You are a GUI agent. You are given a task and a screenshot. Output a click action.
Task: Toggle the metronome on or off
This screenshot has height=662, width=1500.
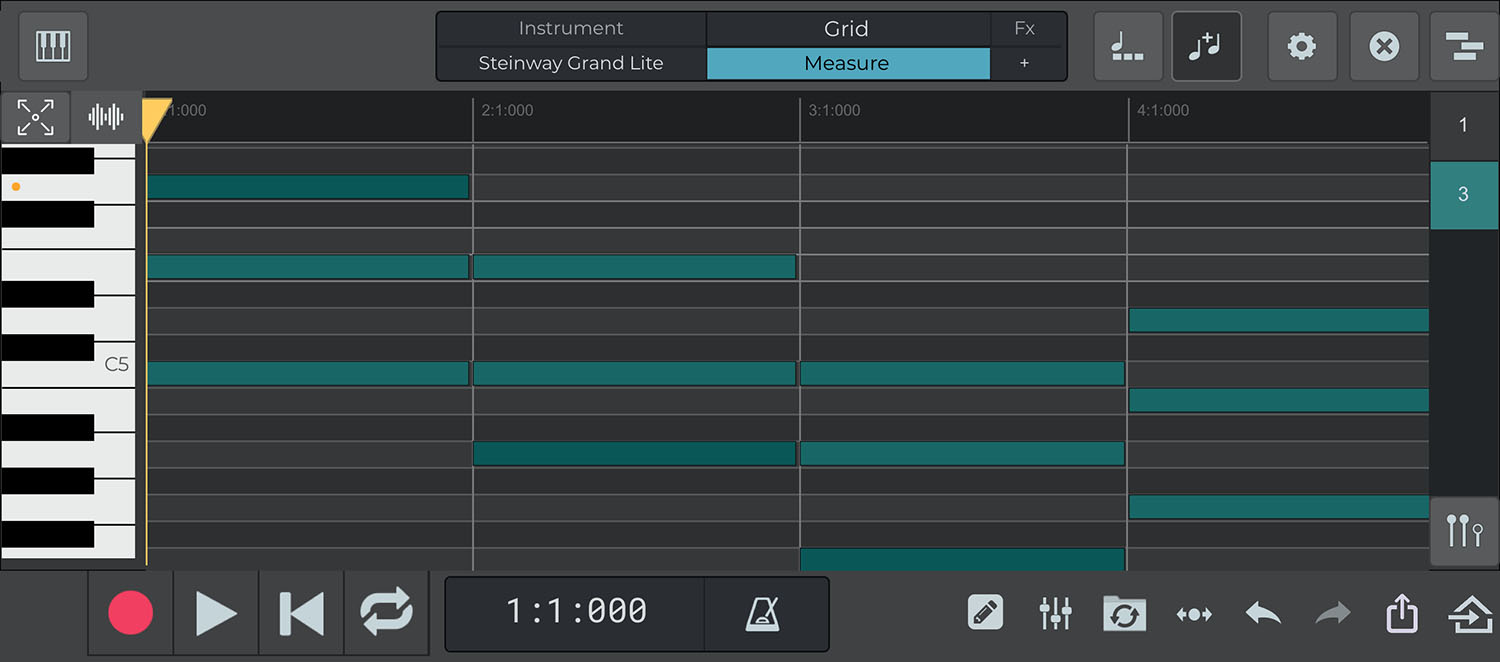[x=765, y=612]
